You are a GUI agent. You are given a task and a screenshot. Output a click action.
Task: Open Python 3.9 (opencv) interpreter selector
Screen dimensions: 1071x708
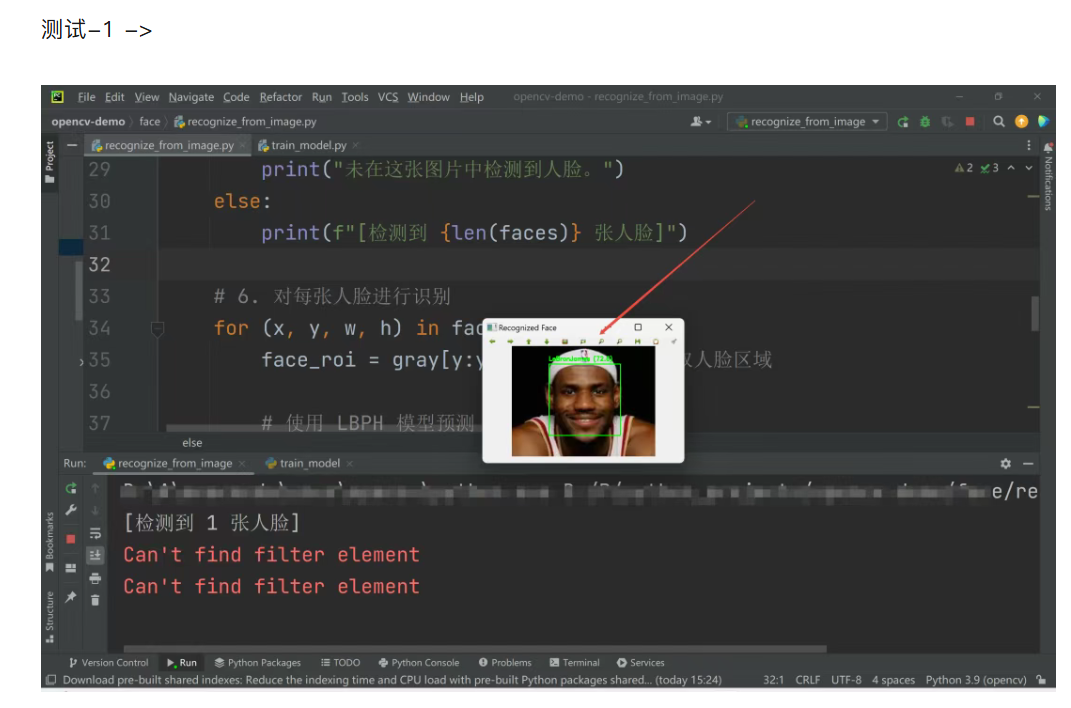click(x=976, y=680)
